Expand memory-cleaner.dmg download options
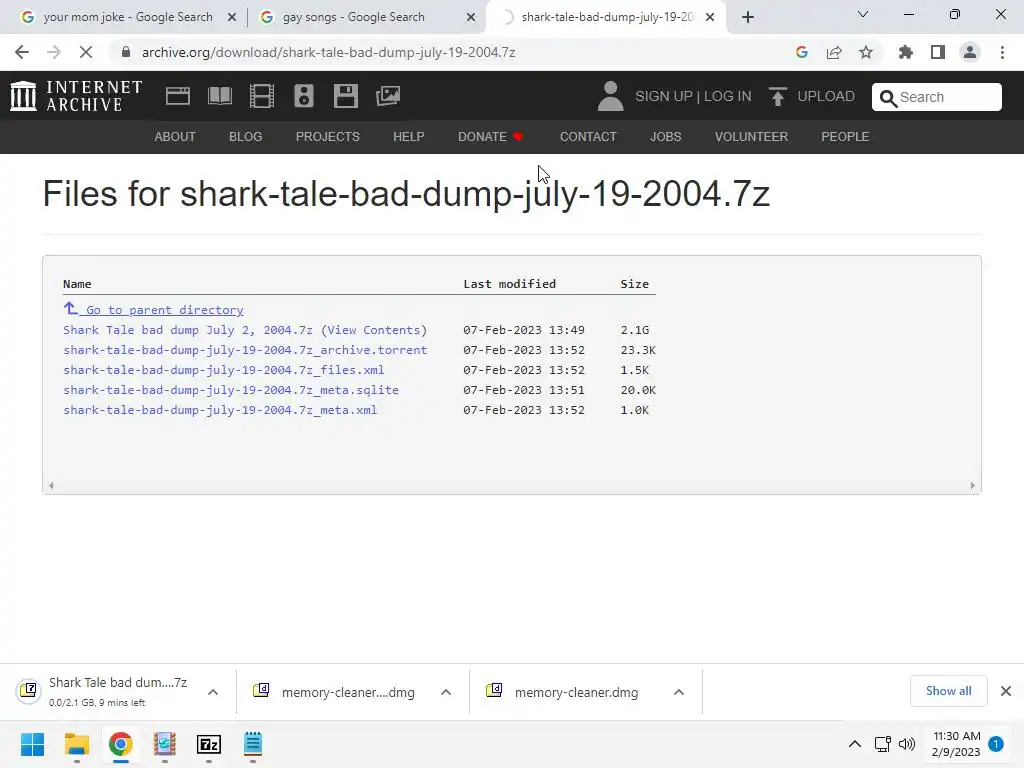The image size is (1024, 768). click(679, 692)
